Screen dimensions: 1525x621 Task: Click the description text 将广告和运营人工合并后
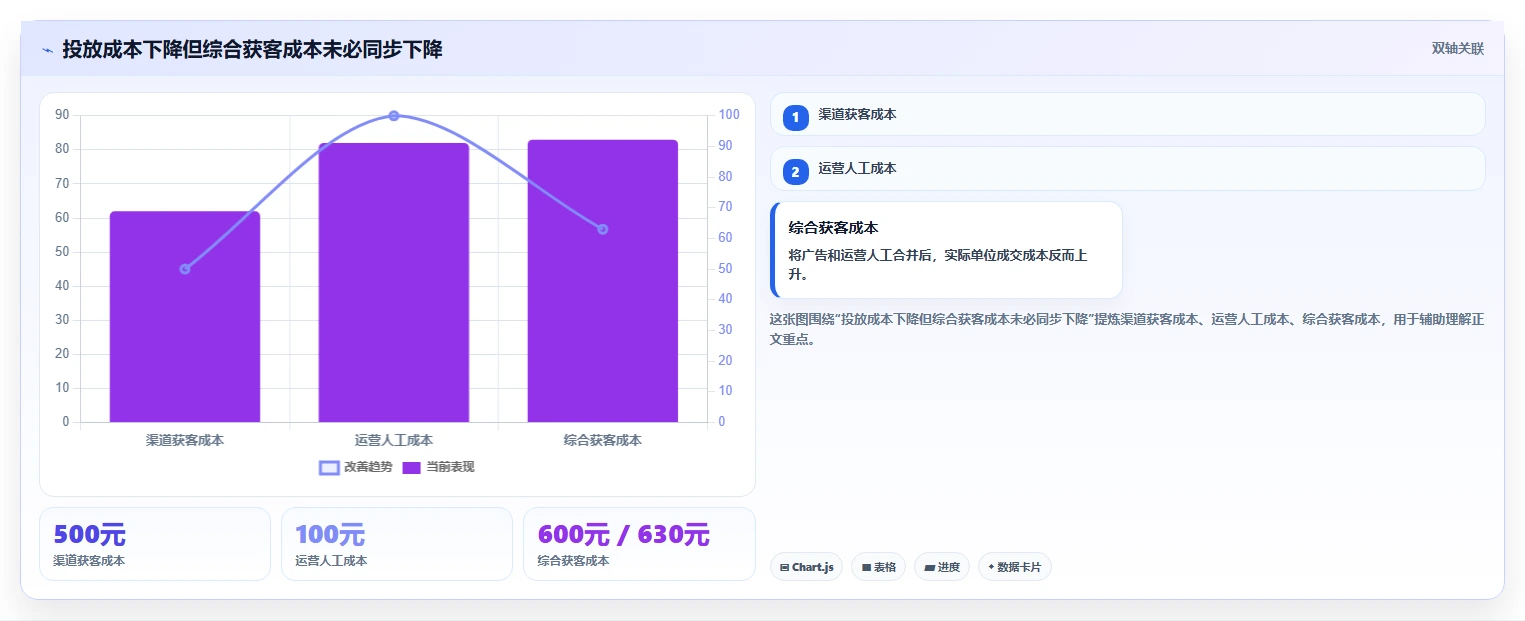[938, 264]
